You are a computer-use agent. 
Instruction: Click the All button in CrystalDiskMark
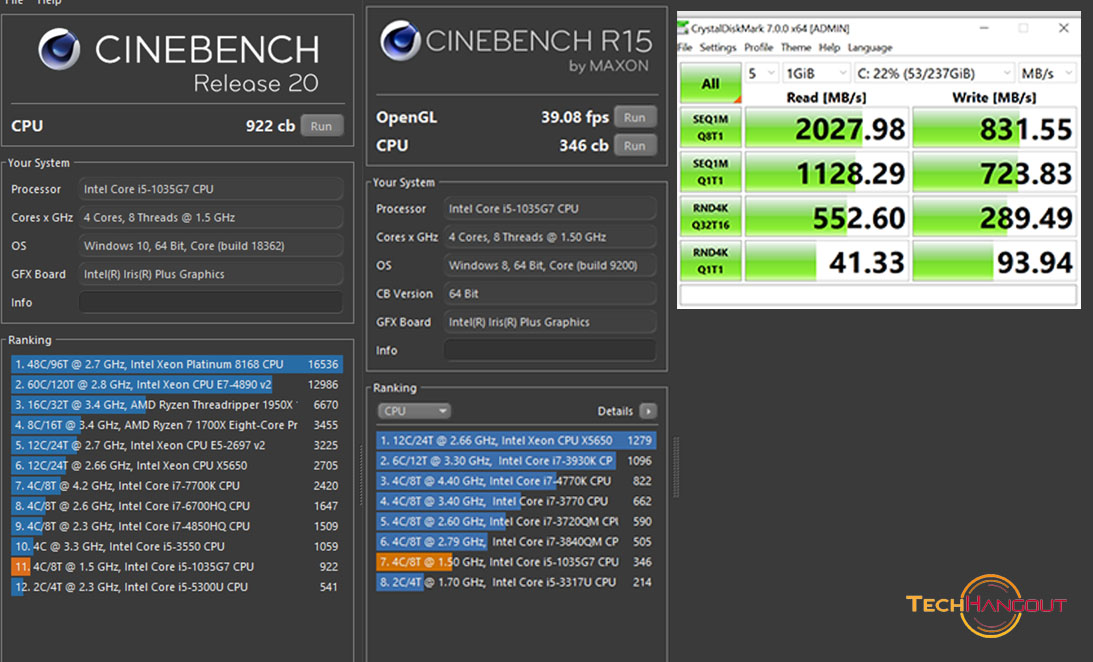710,84
